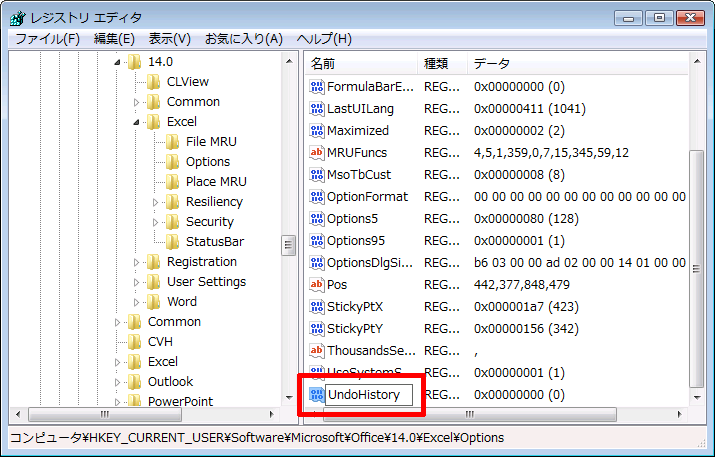
Task: Open the ヘルプ(H) menu
Action: point(324,39)
